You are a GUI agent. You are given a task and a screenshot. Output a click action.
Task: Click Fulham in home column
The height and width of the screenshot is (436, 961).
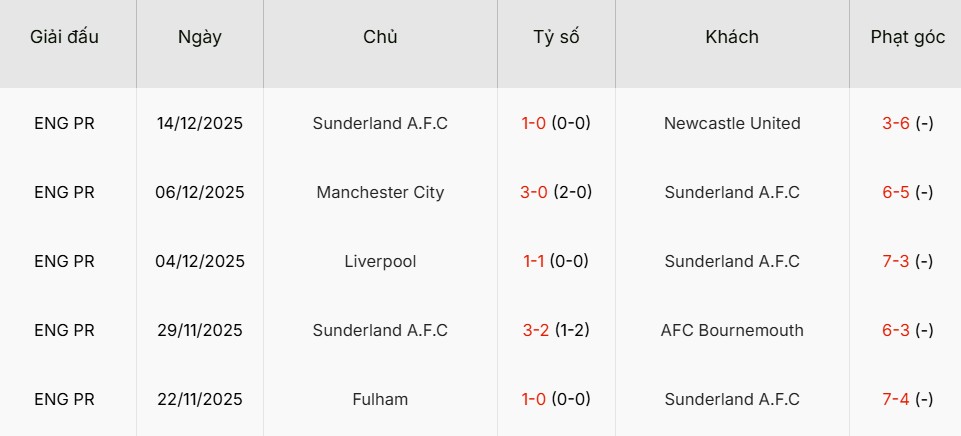(x=380, y=400)
